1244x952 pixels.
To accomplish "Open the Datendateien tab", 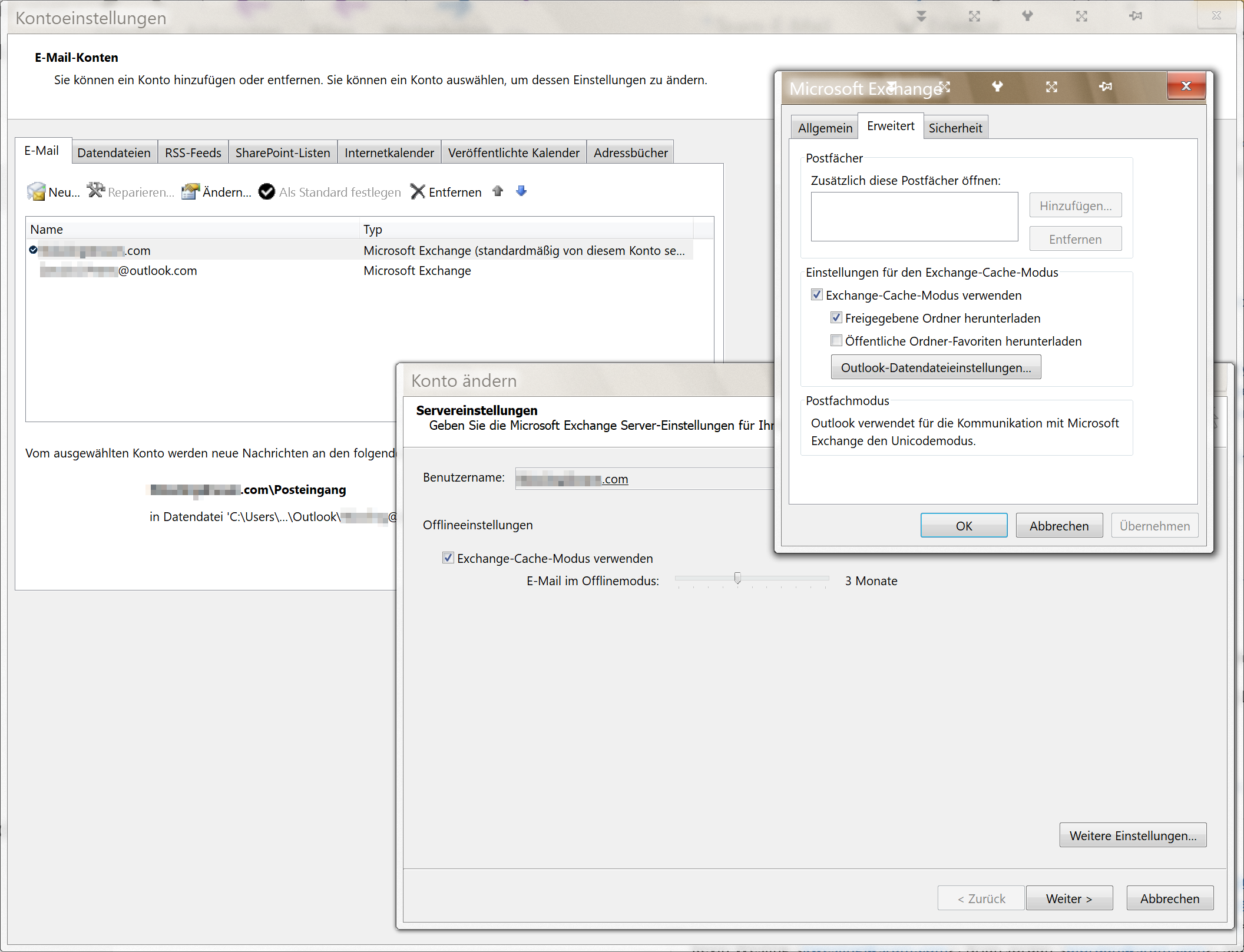I will (x=114, y=153).
